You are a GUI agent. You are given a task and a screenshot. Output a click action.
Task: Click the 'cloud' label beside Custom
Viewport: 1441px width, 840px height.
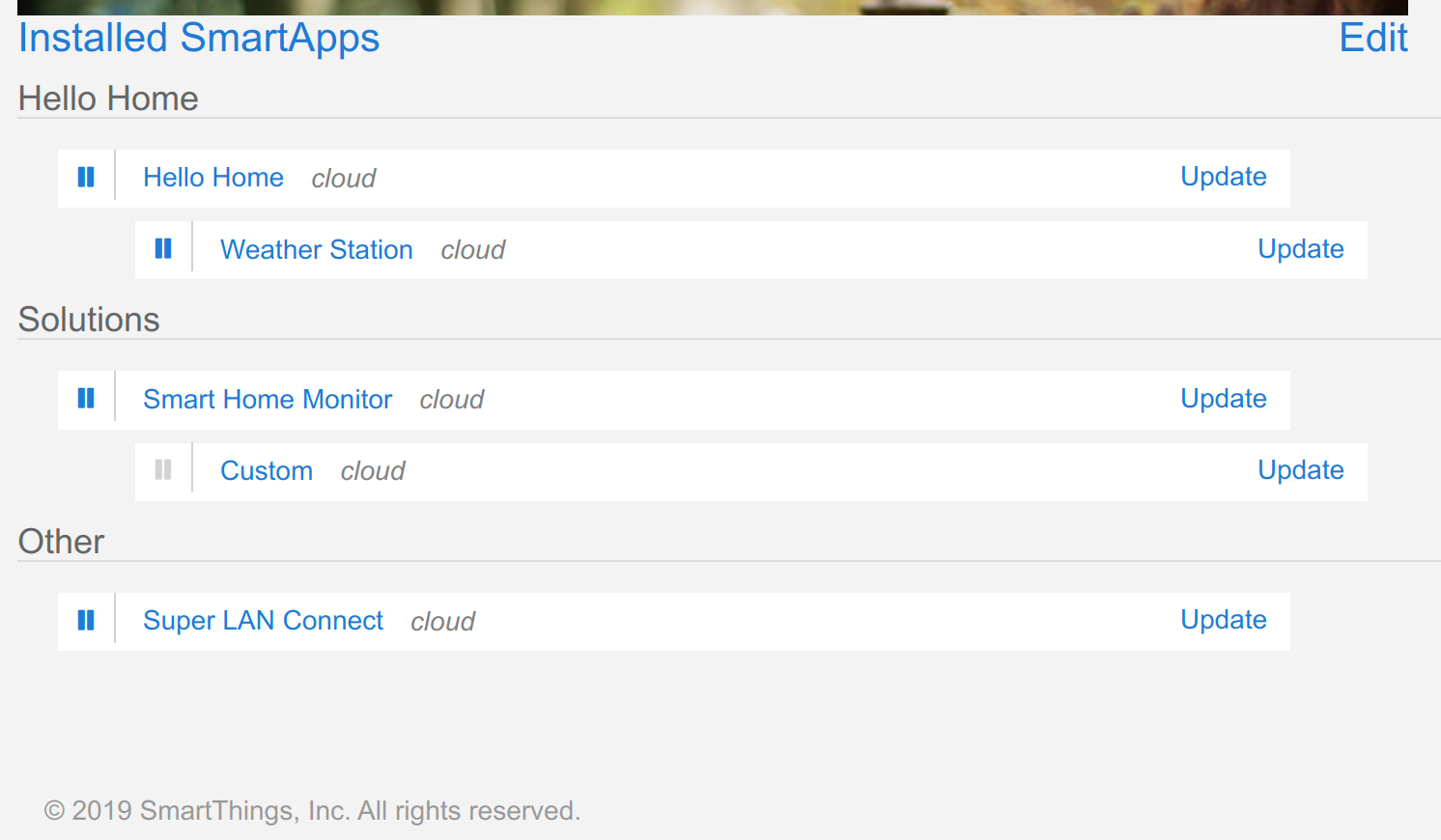pos(373,471)
